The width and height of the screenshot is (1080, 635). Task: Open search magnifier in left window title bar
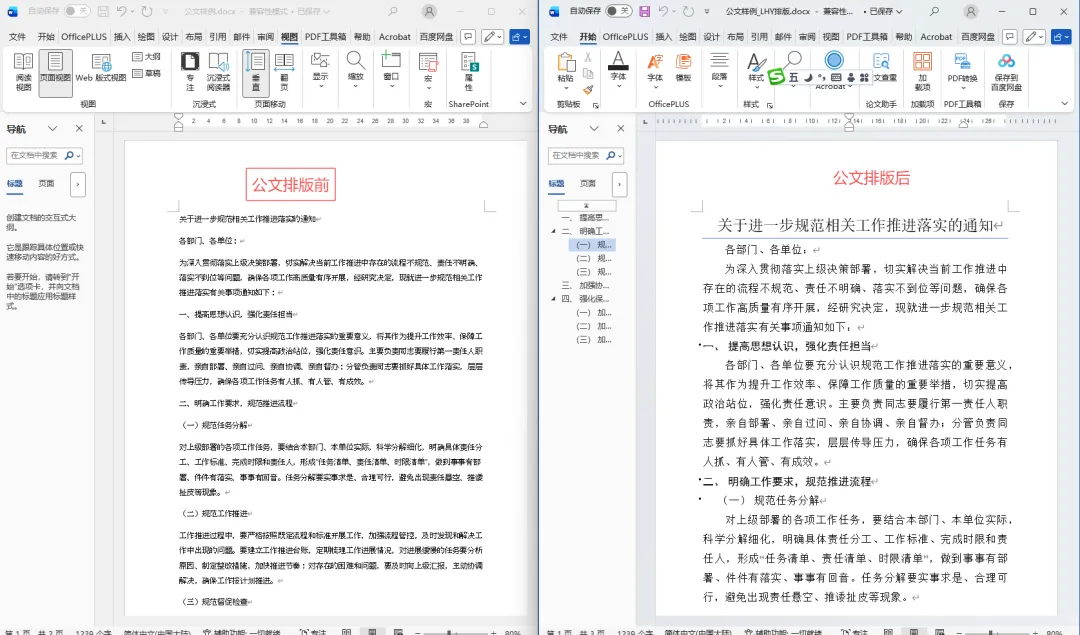point(393,11)
